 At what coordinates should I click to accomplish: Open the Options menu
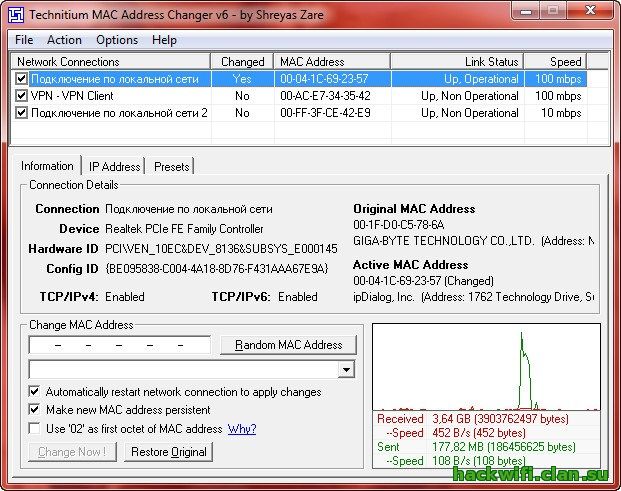(x=117, y=40)
